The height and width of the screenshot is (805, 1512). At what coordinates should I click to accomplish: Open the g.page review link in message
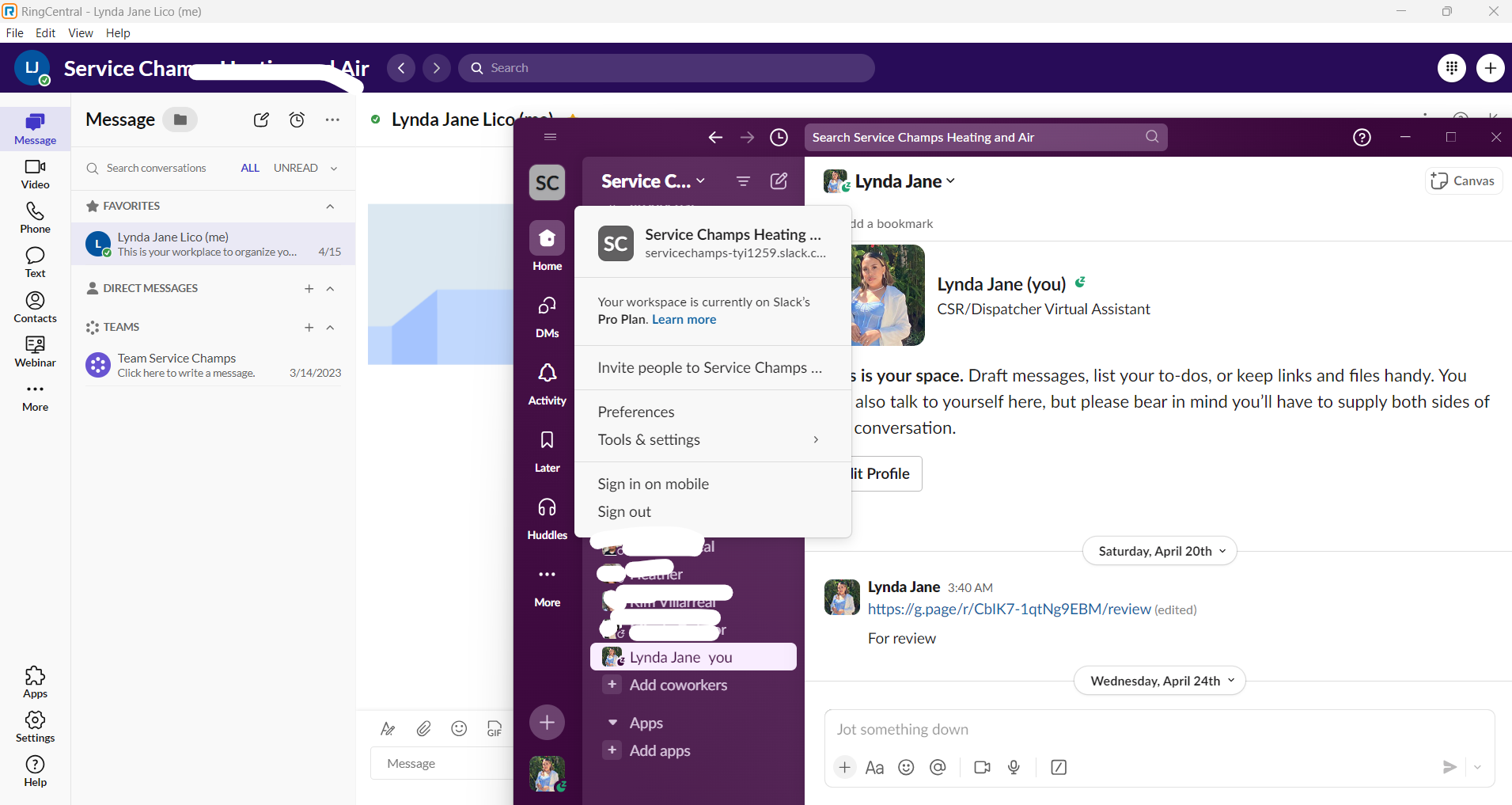1009,609
